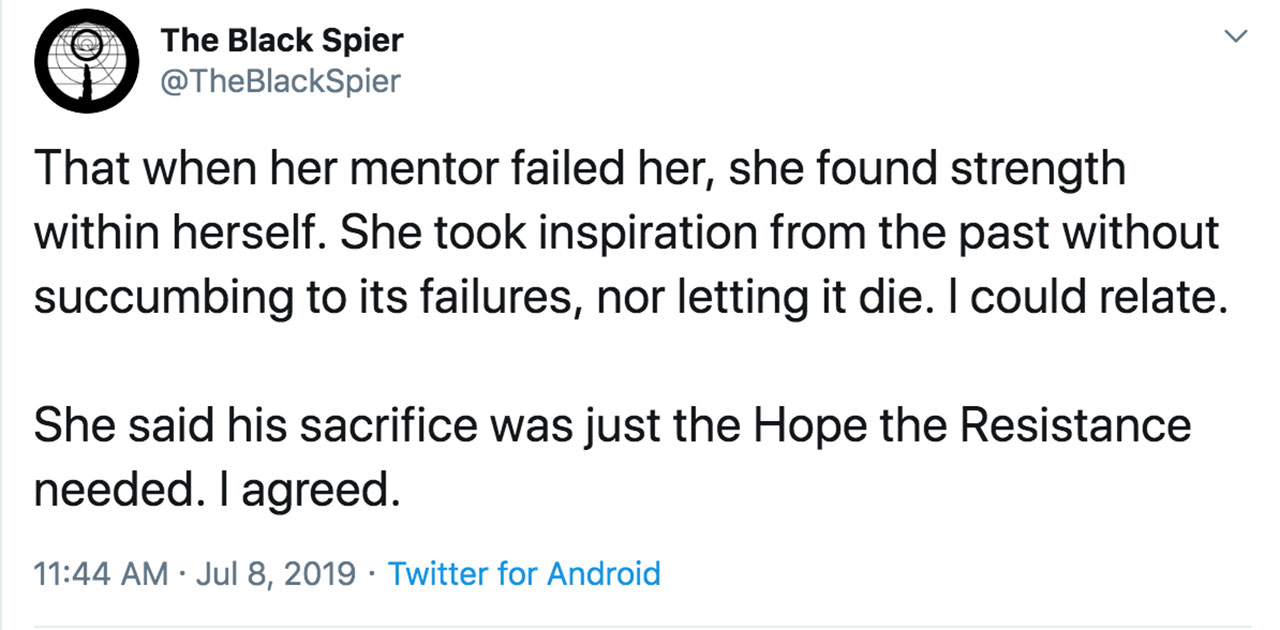The image size is (1280, 630).
Task: Click the Twitter for Android source link
Action: (x=524, y=574)
